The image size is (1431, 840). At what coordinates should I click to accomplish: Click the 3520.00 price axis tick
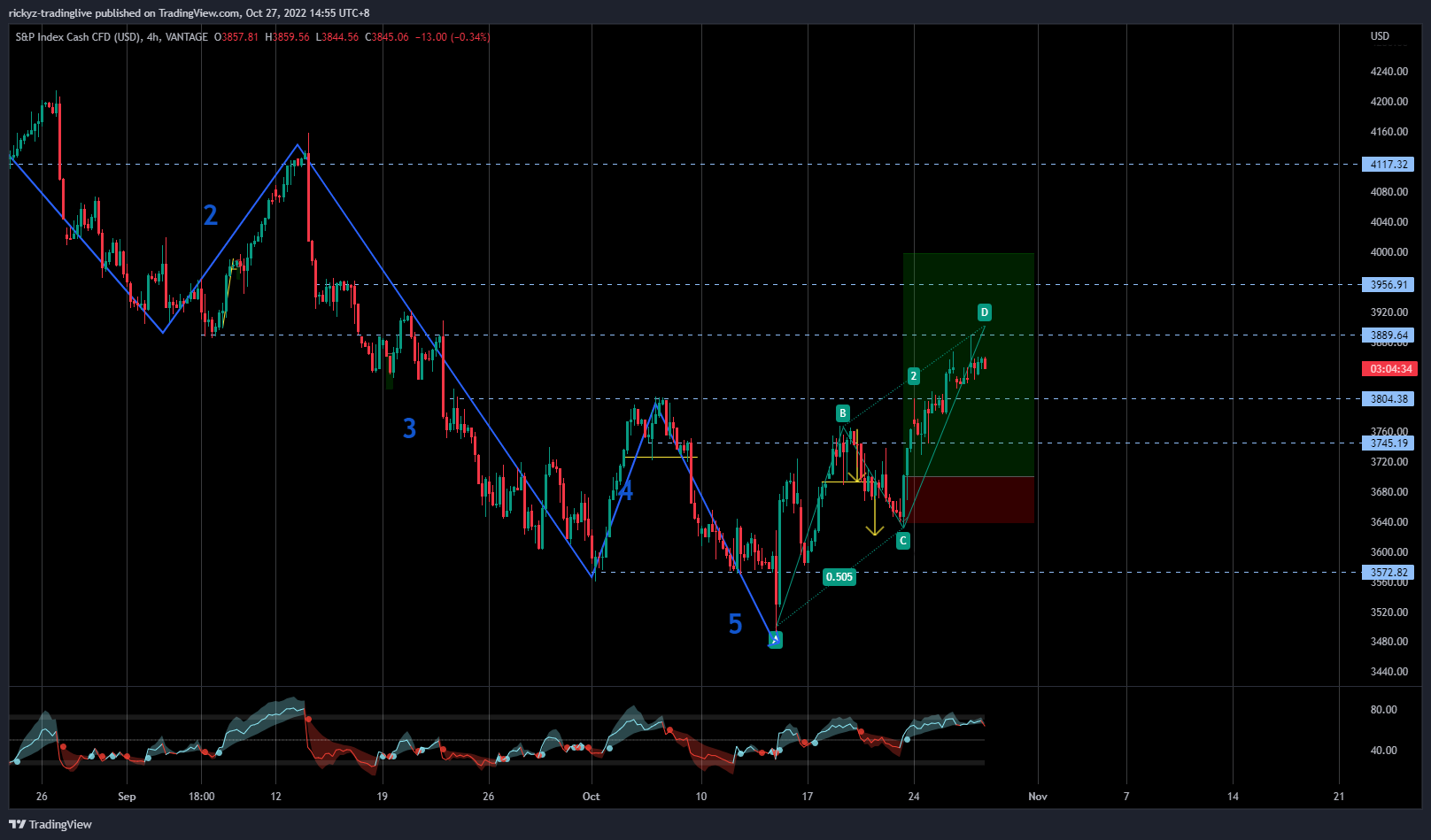tap(1389, 613)
